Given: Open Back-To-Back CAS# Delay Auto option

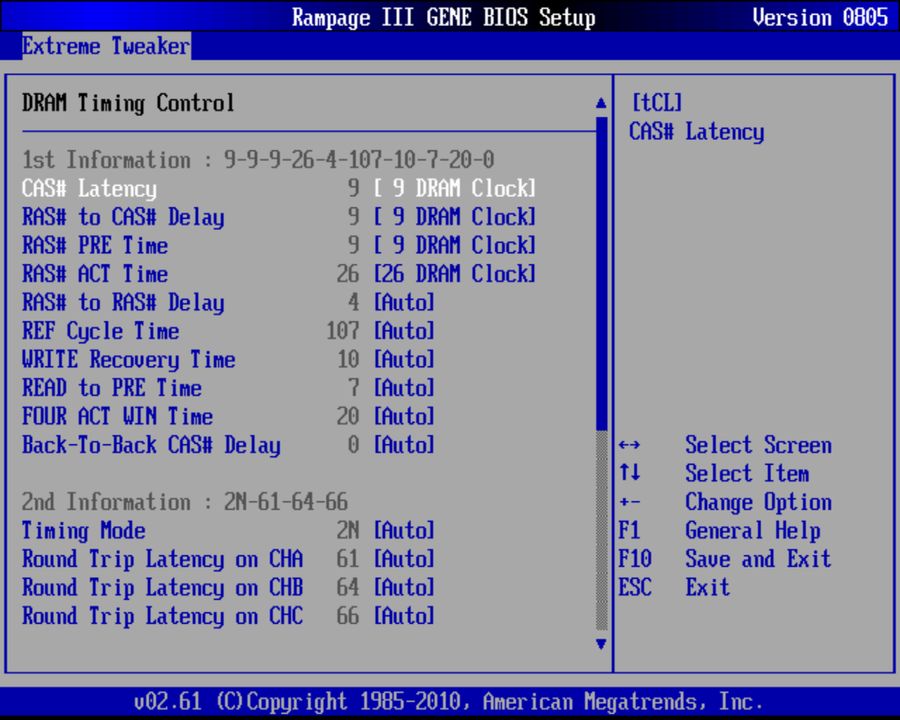Looking at the screenshot, I should tap(404, 445).
